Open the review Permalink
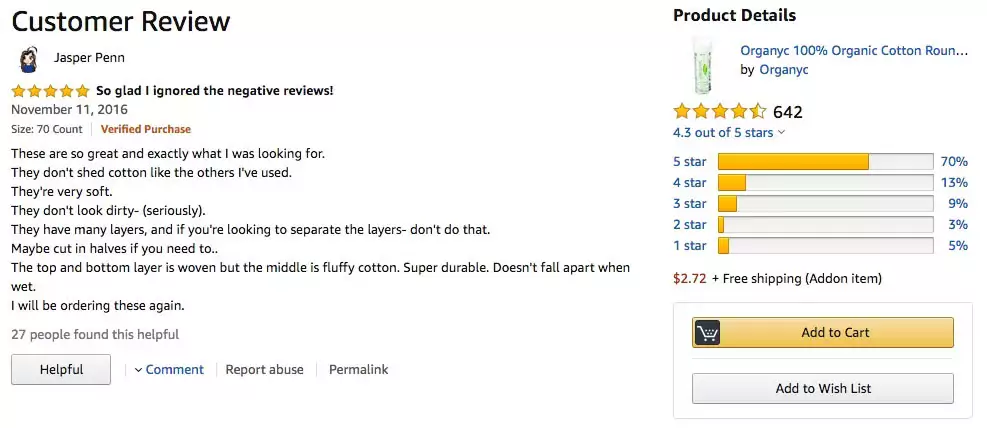 (x=358, y=370)
